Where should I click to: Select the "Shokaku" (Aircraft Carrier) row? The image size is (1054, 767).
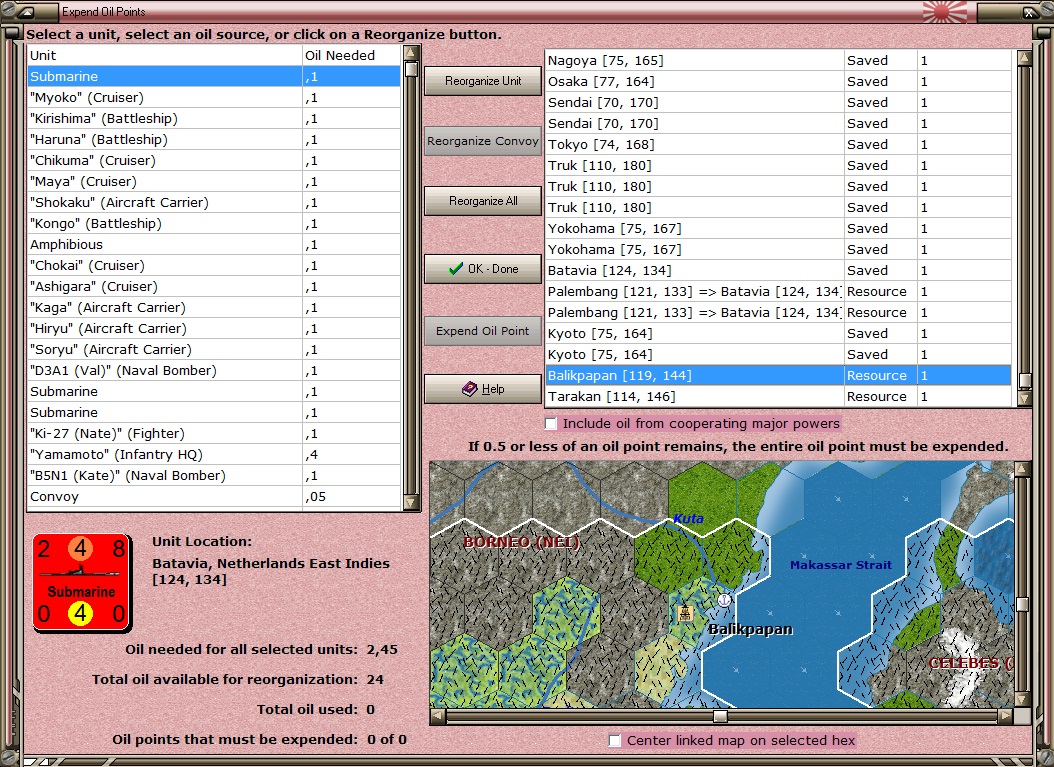214,202
